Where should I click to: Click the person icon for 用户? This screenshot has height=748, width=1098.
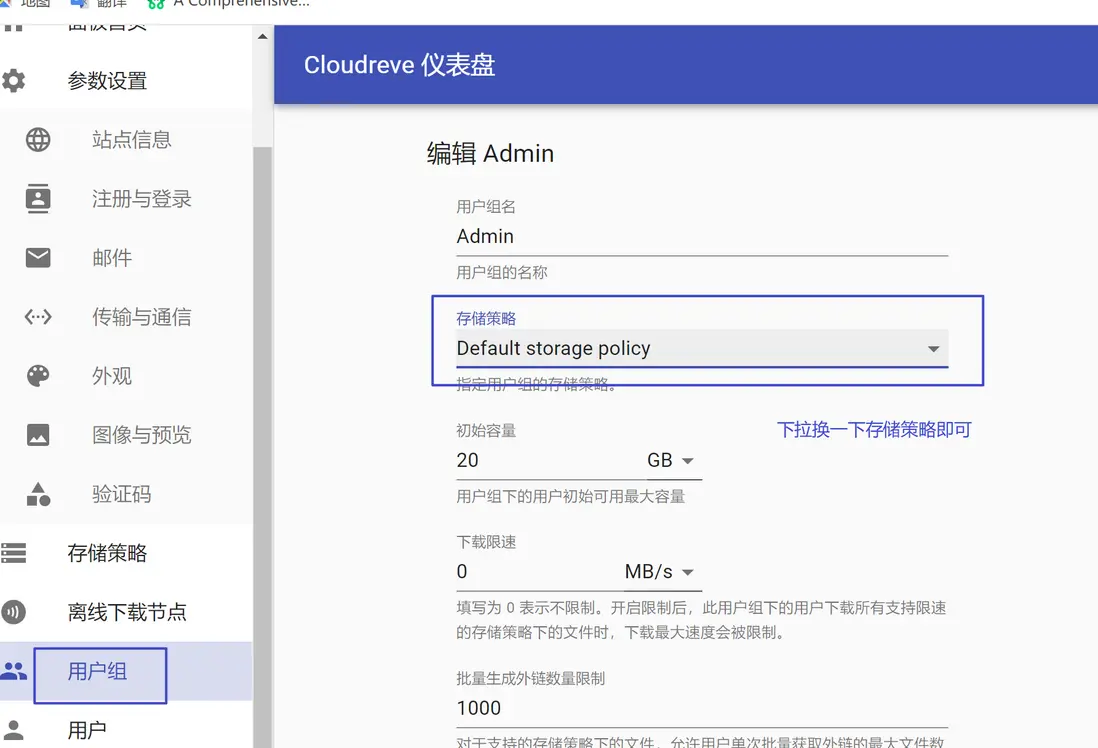click(x=13, y=730)
